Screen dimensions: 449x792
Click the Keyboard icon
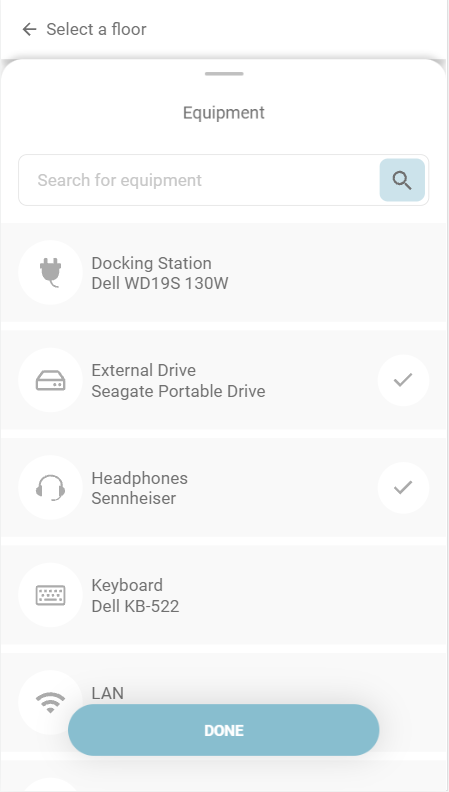pos(51,595)
